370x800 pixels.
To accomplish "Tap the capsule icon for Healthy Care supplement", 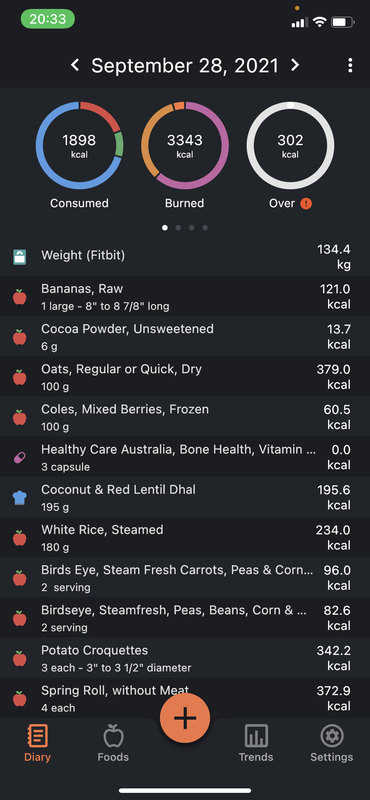I will (x=19, y=458).
